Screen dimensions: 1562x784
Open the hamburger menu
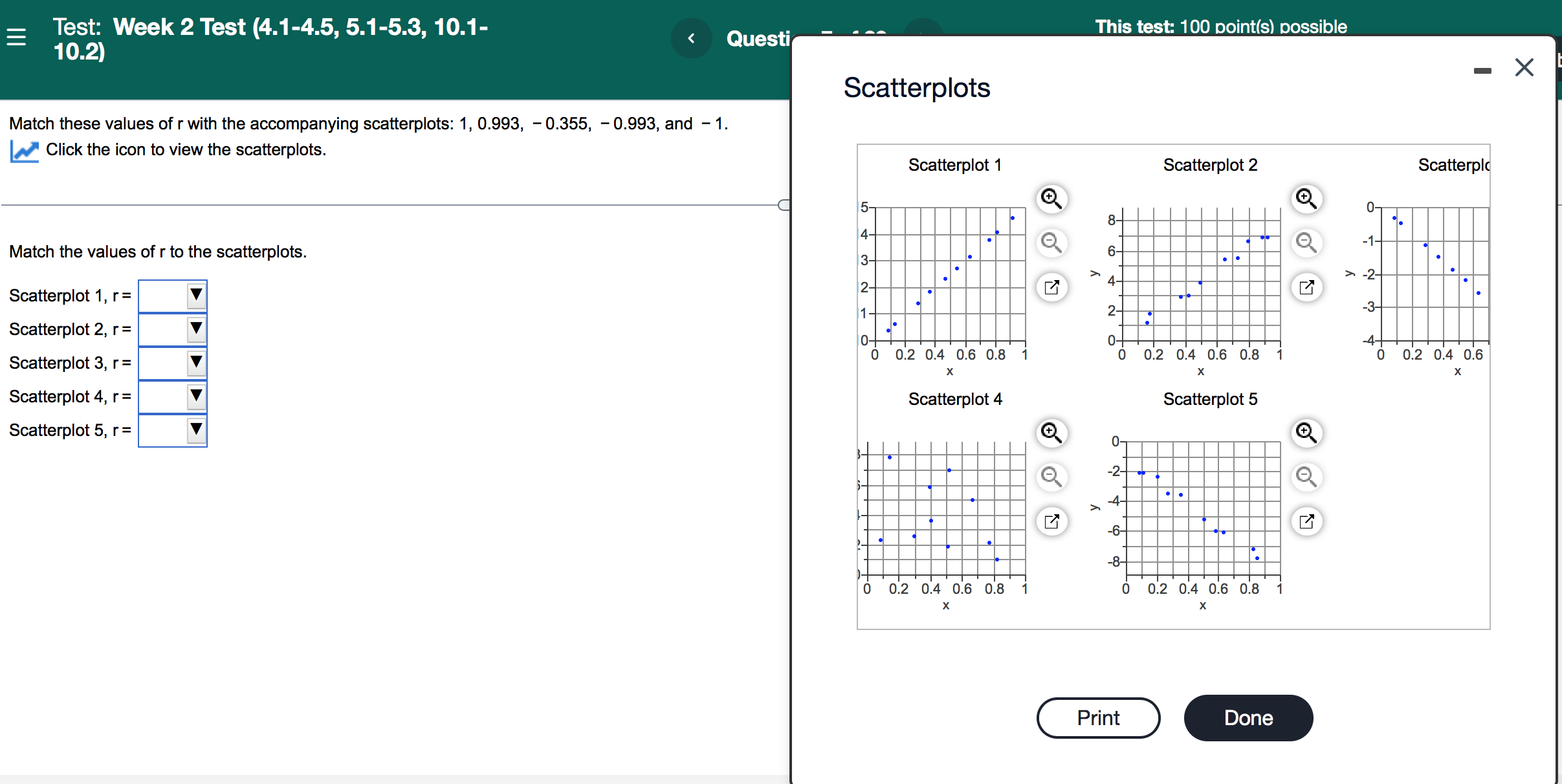click(x=16, y=38)
